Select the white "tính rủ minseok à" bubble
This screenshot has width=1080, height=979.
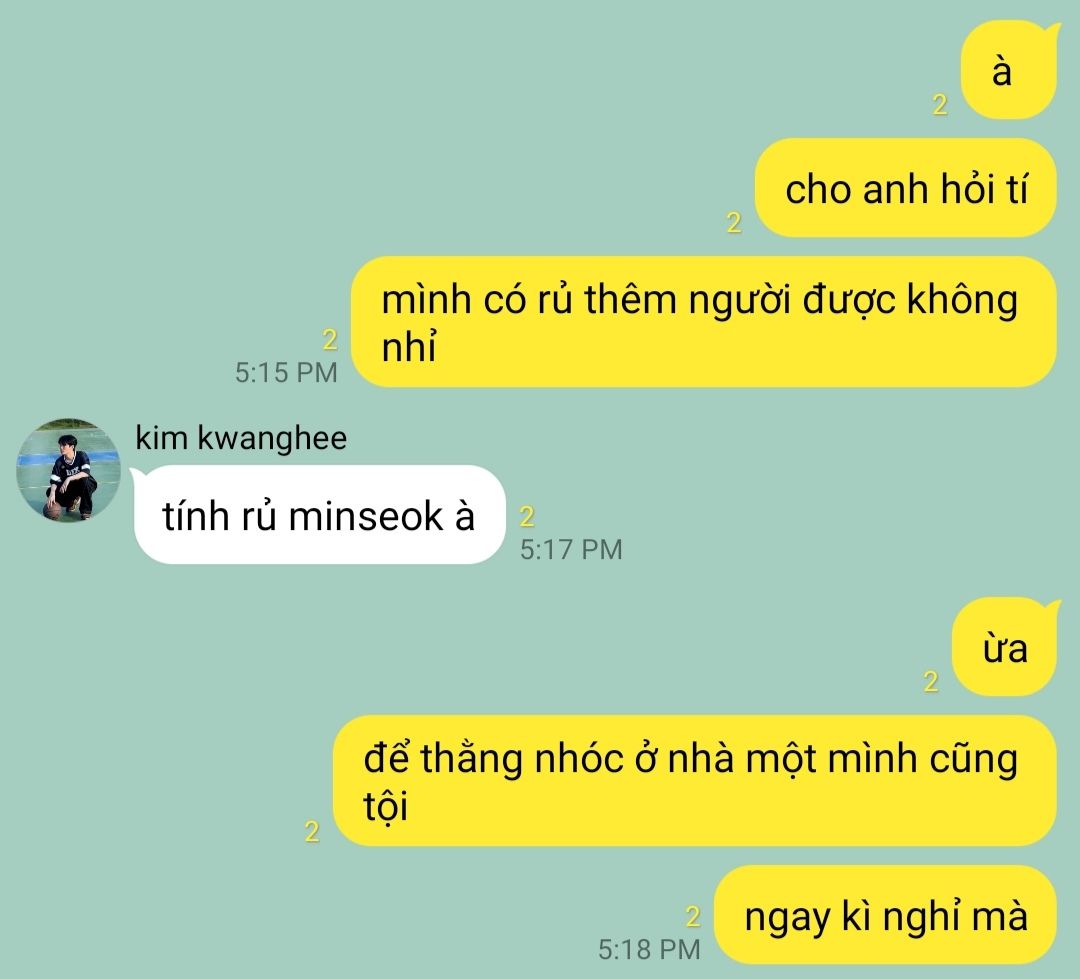(319, 515)
